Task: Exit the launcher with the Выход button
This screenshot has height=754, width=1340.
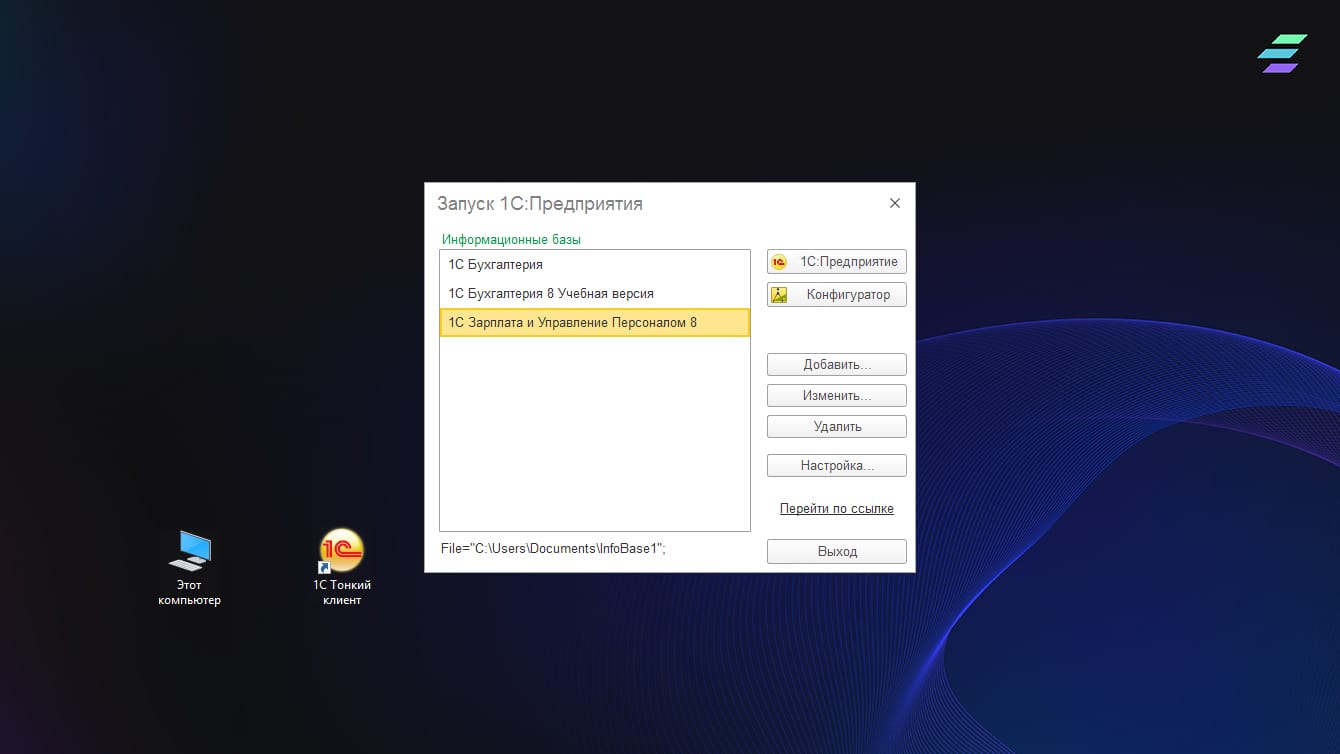Action: click(x=836, y=552)
